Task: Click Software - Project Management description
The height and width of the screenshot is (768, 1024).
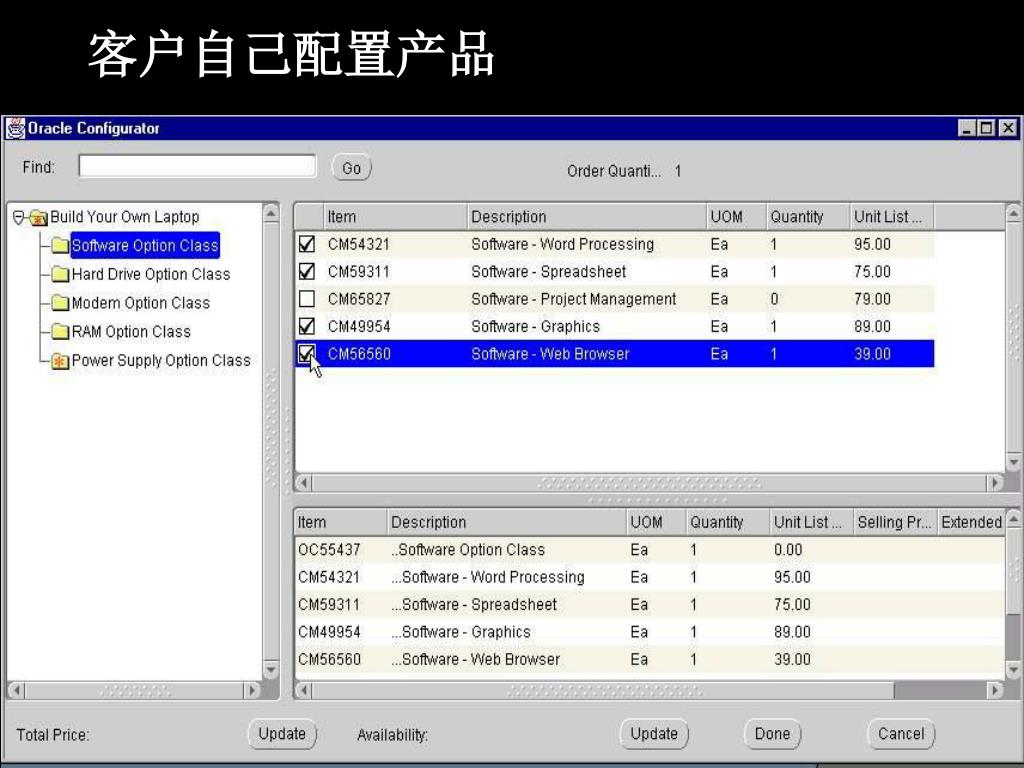Action: coord(574,299)
